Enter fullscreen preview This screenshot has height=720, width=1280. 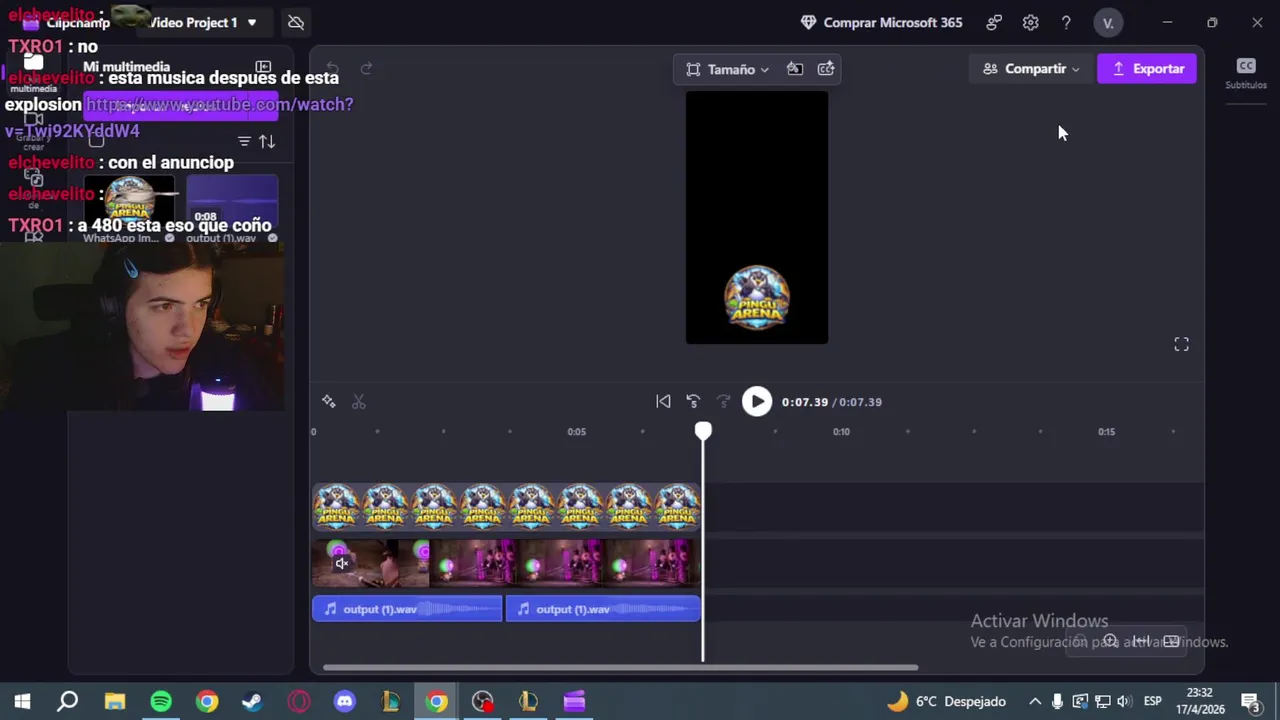pos(1181,344)
